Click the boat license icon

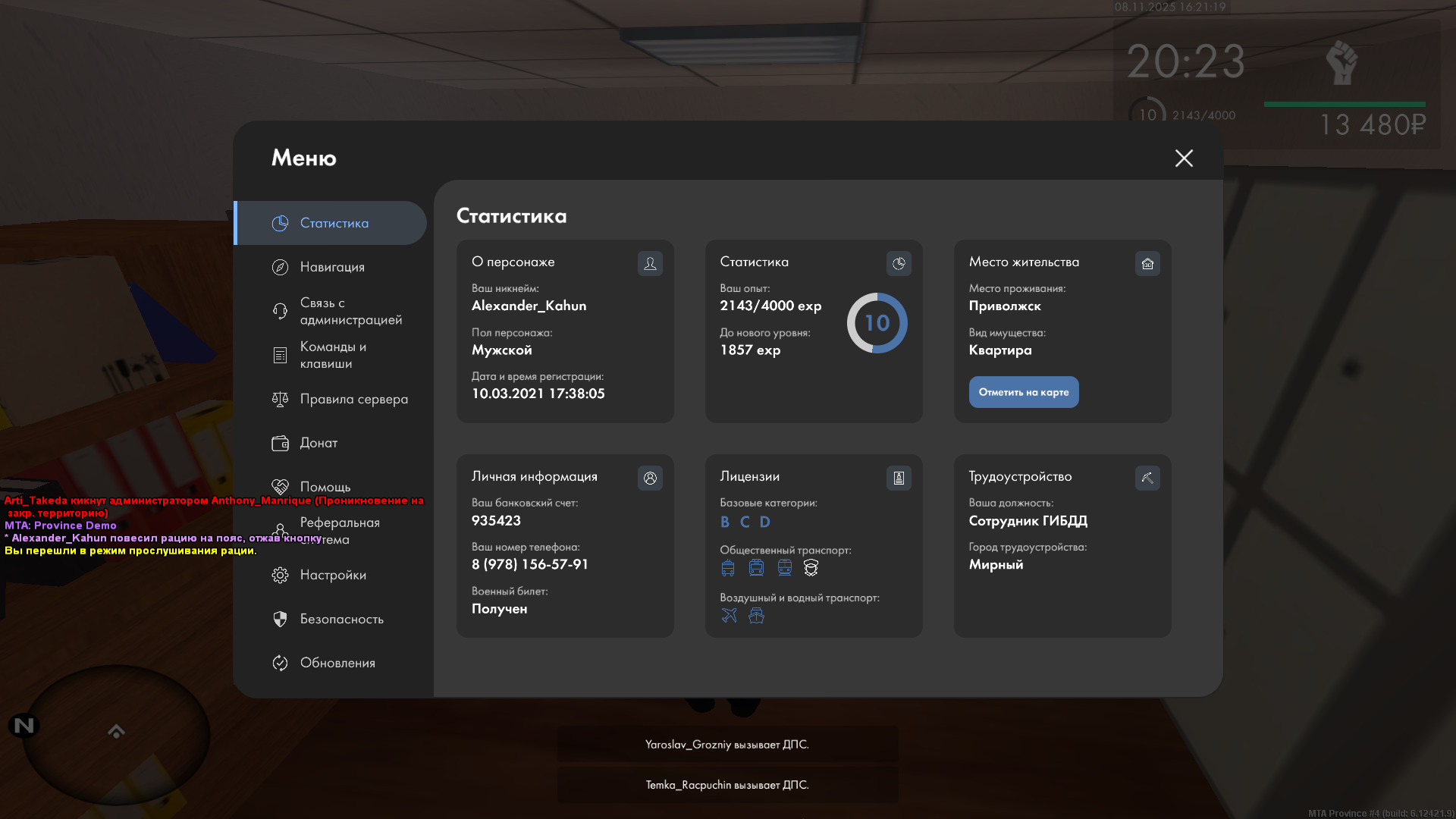pos(756,615)
